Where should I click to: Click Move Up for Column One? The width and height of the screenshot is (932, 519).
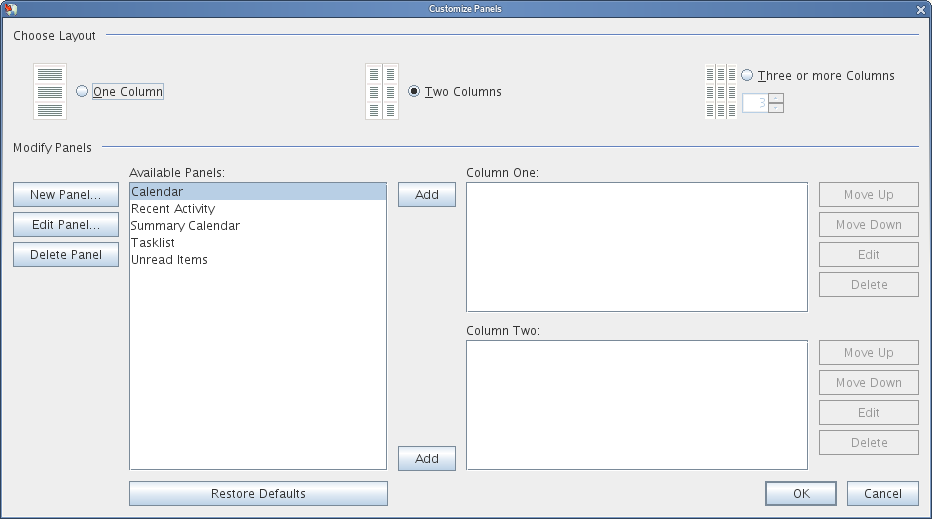[x=868, y=194]
